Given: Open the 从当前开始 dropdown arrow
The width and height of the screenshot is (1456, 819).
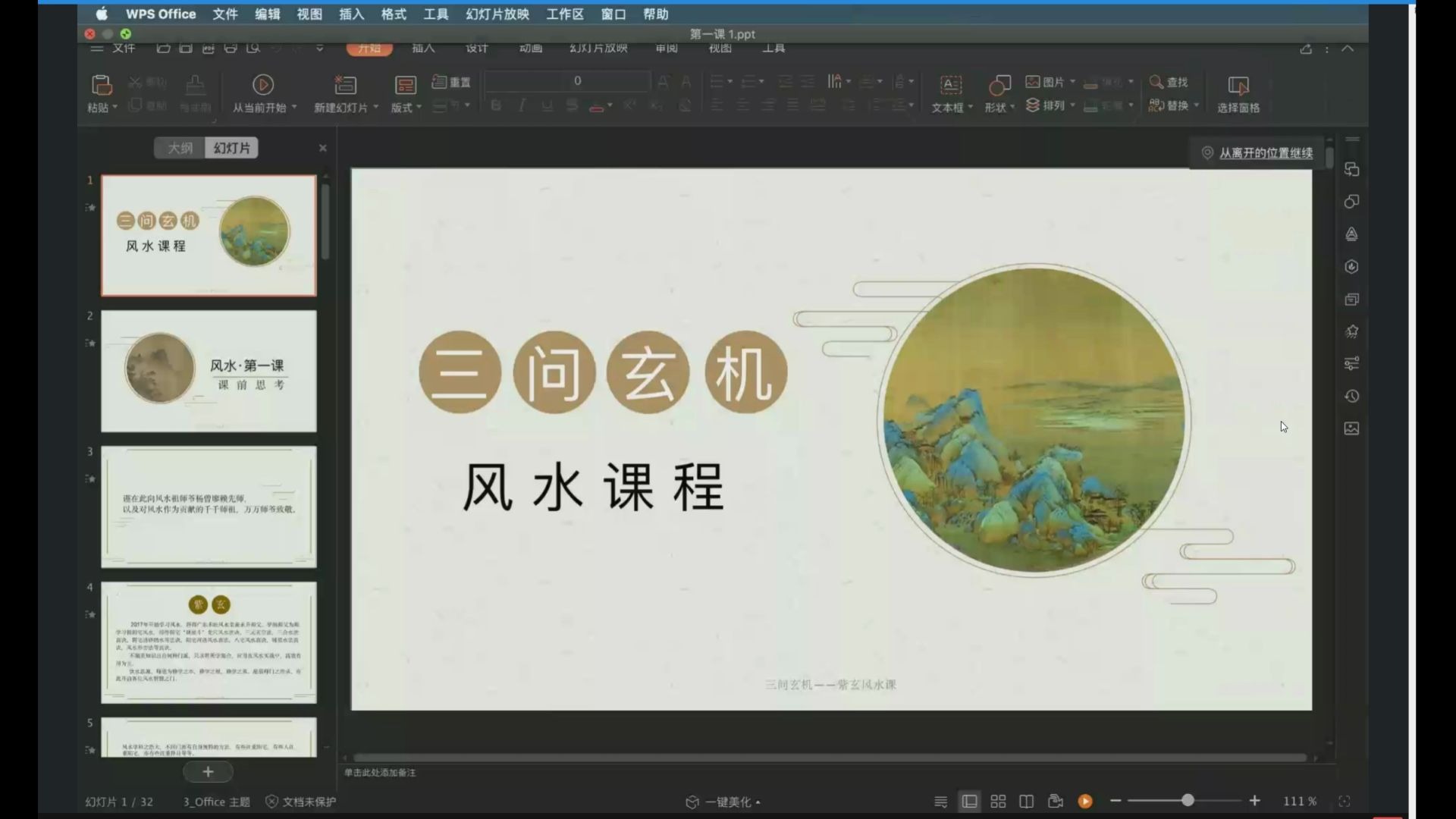Looking at the screenshot, I should click(x=294, y=108).
